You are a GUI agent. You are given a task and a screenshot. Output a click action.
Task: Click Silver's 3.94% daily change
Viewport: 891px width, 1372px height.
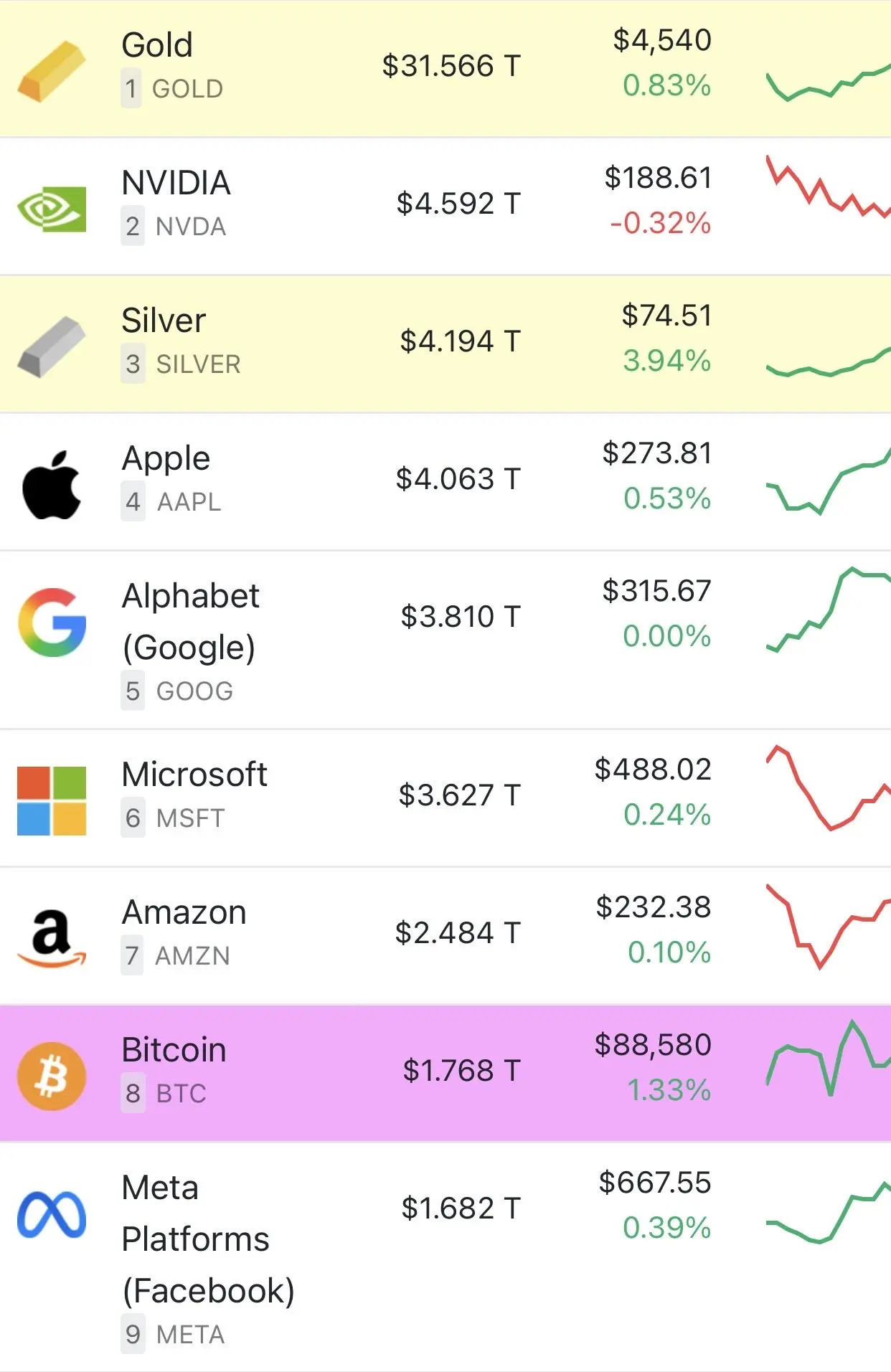pos(666,361)
